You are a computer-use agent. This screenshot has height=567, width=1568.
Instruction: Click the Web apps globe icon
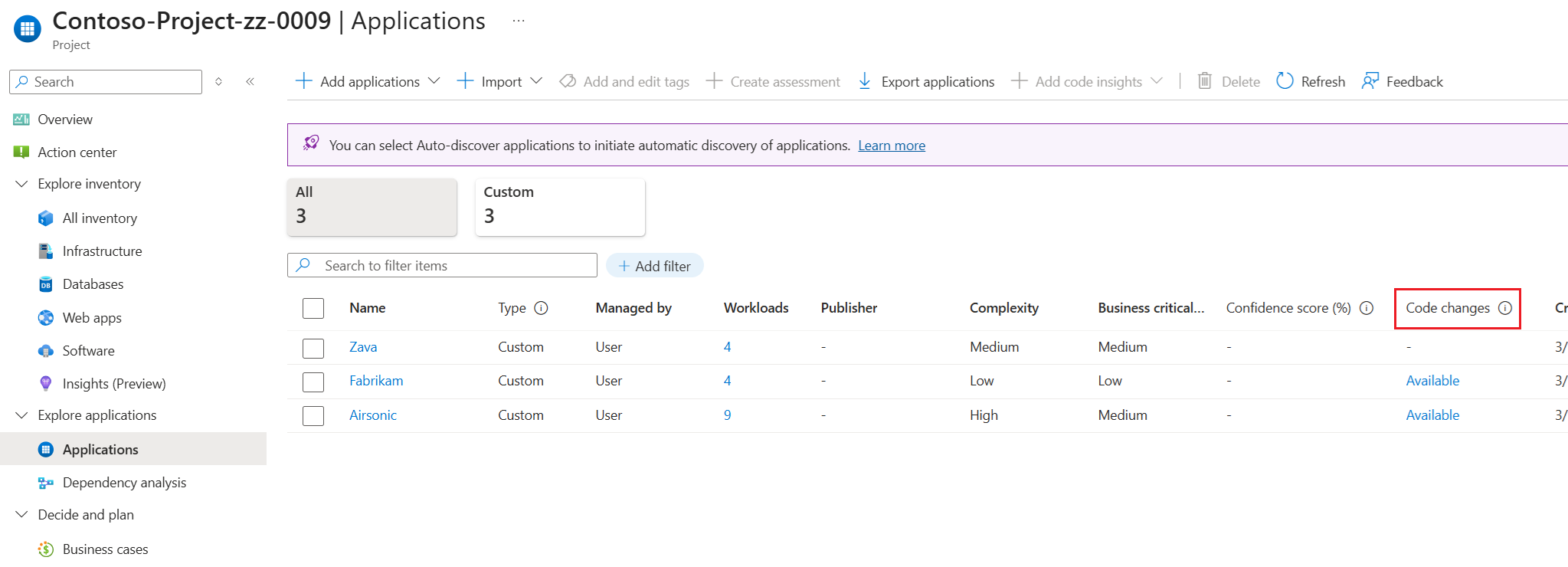[46, 318]
